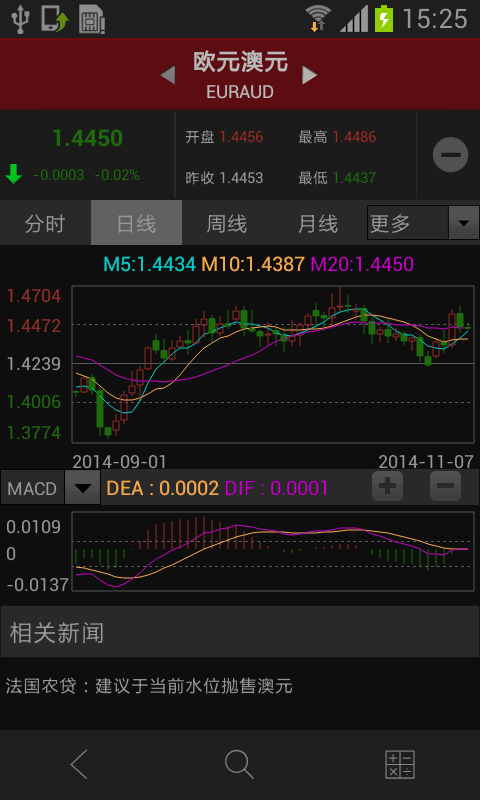This screenshot has height=800, width=480.
Task: Open the calculator icon in bottom bar
Action: click(399, 764)
